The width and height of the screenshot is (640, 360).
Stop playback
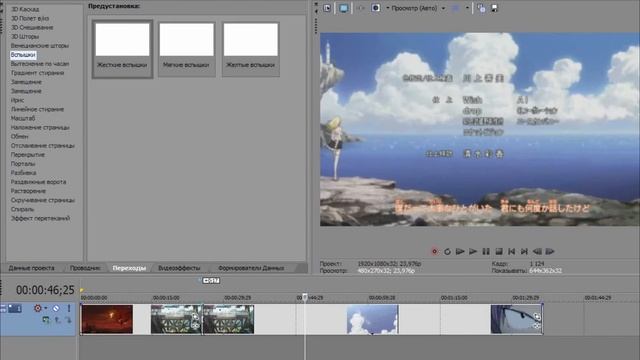[499, 251]
